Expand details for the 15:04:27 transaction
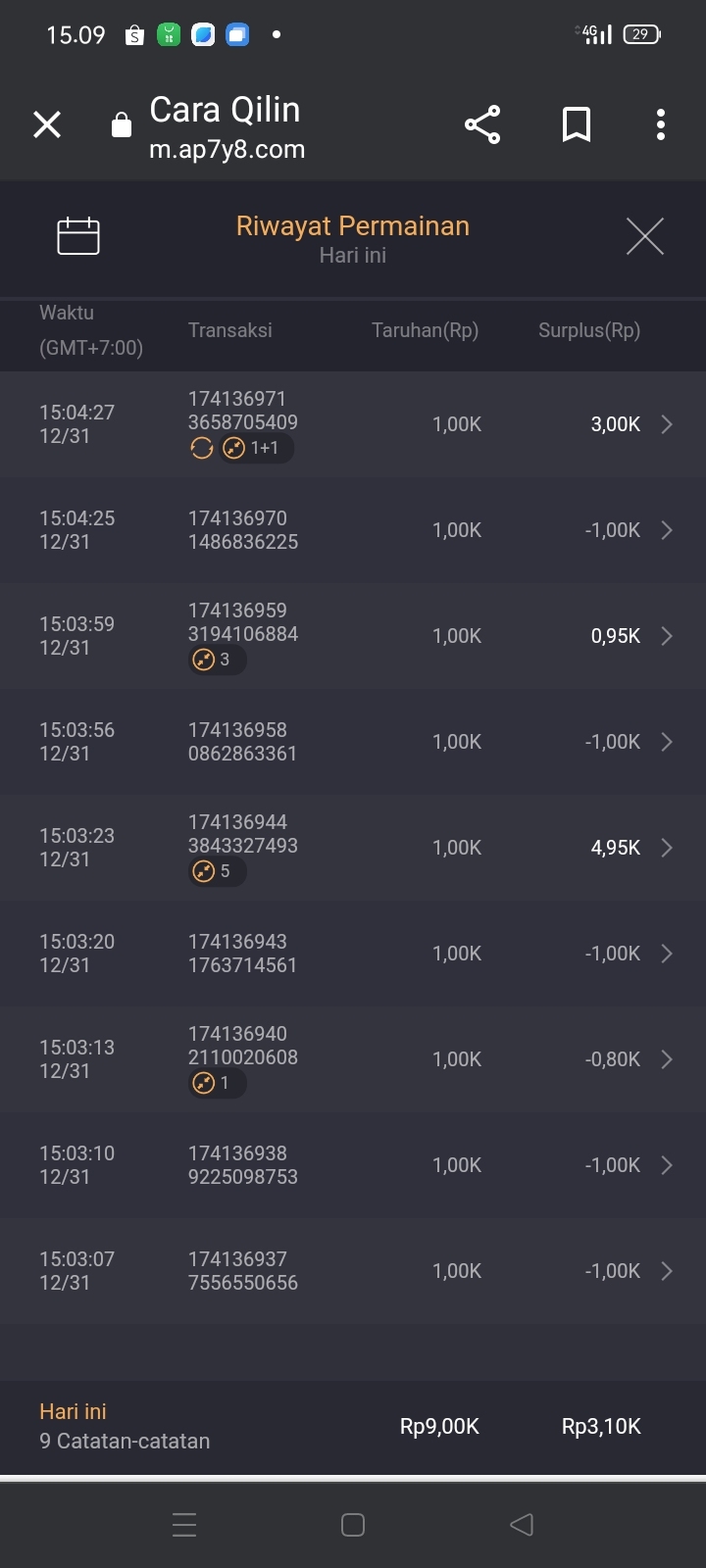Viewport: 706px width, 1568px height. pos(667,424)
